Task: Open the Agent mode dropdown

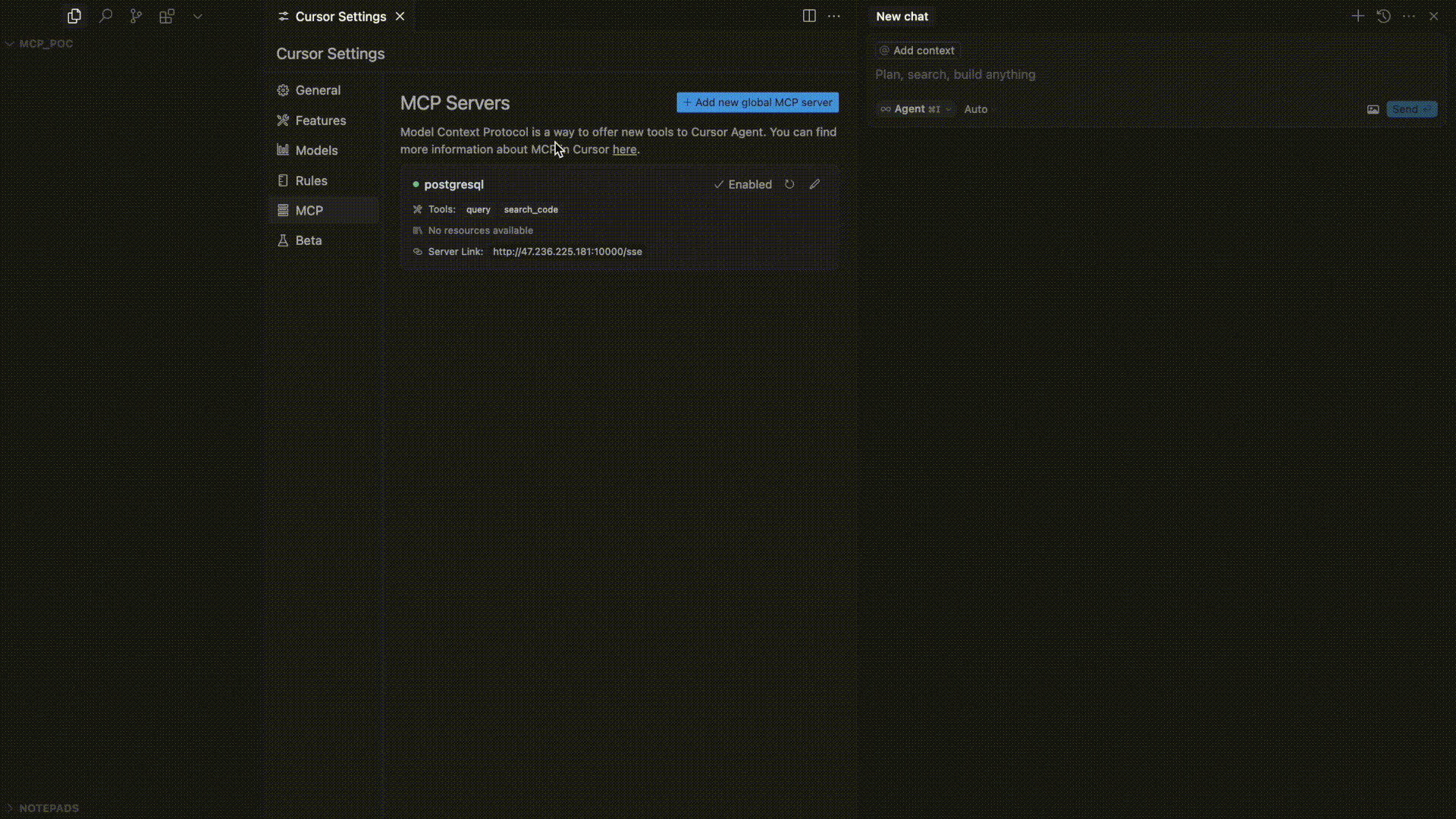Action: click(x=915, y=109)
